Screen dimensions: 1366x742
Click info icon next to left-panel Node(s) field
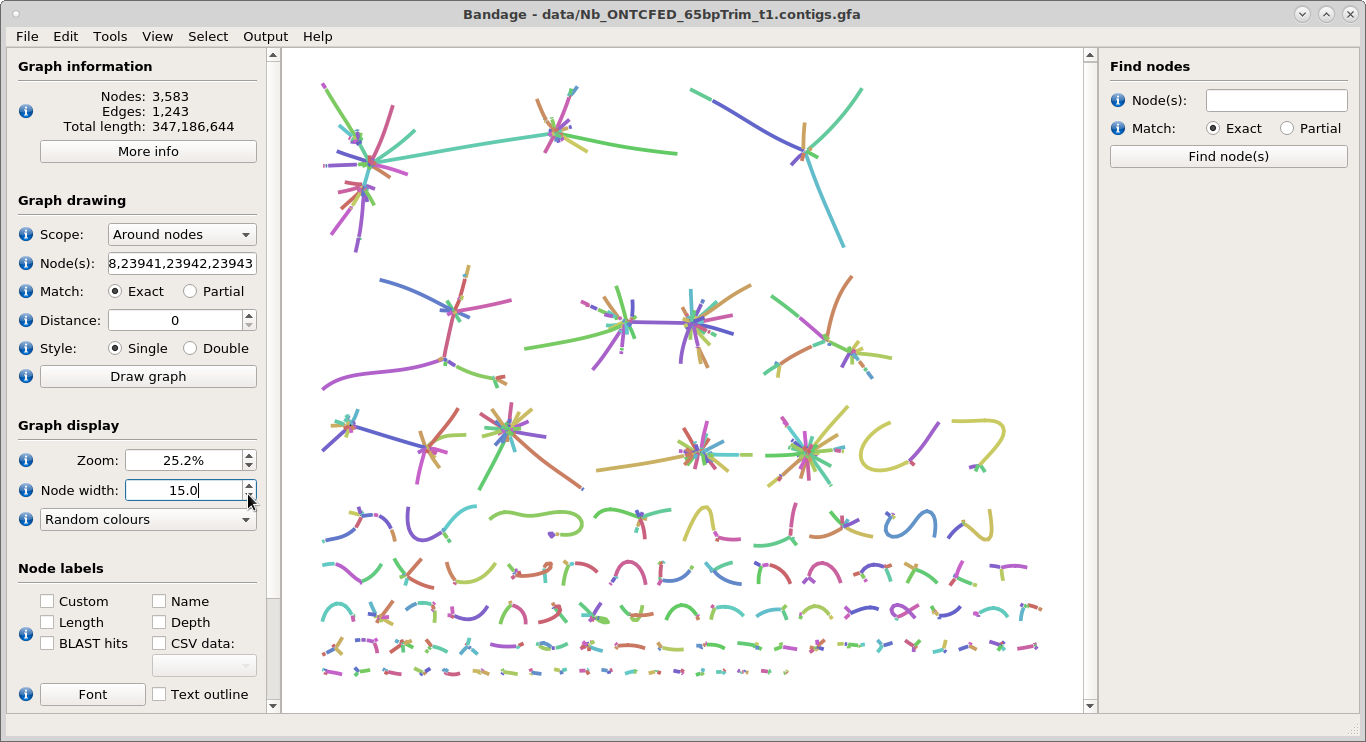coord(26,263)
